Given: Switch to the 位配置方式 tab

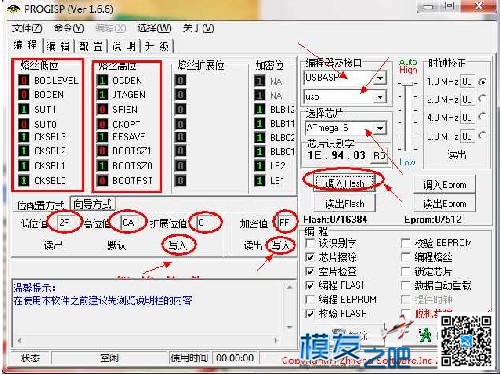Looking at the screenshot, I should (41, 205).
